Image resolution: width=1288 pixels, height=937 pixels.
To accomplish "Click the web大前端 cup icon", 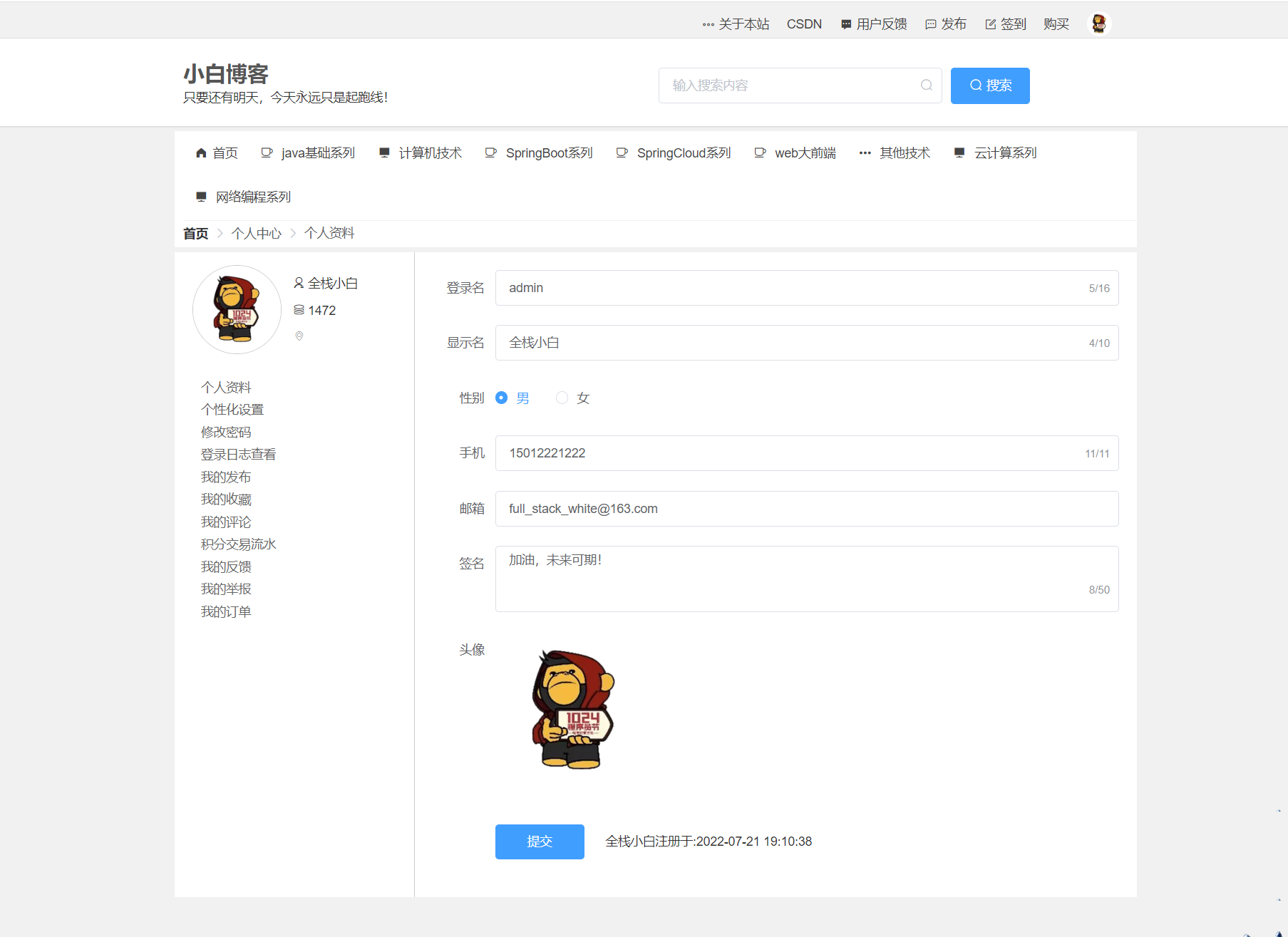I will 760,152.
